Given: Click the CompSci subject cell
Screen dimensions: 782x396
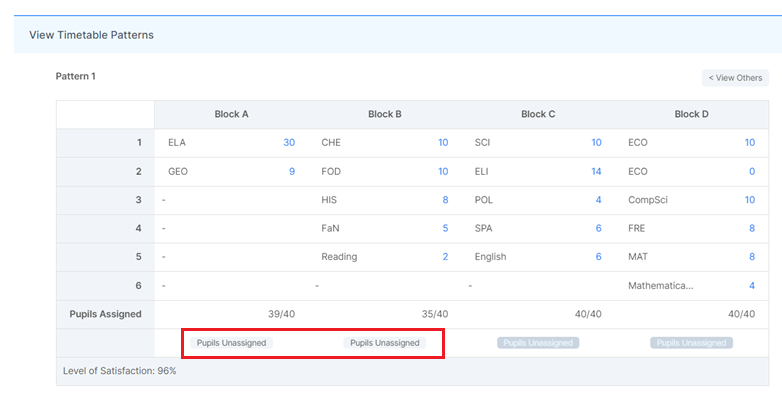Looking at the screenshot, I should [648, 200].
